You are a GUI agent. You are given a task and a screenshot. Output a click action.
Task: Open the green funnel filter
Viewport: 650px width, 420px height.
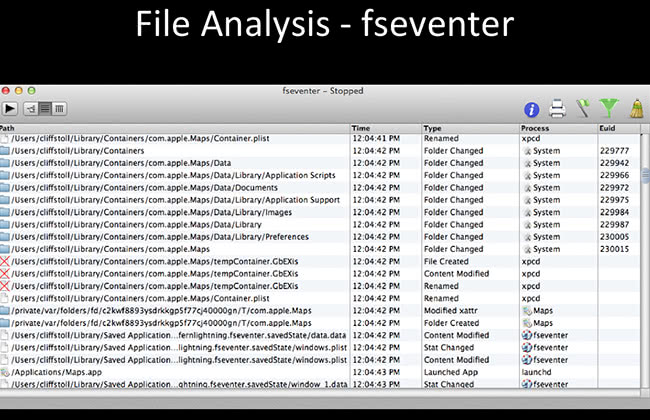tap(609, 108)
